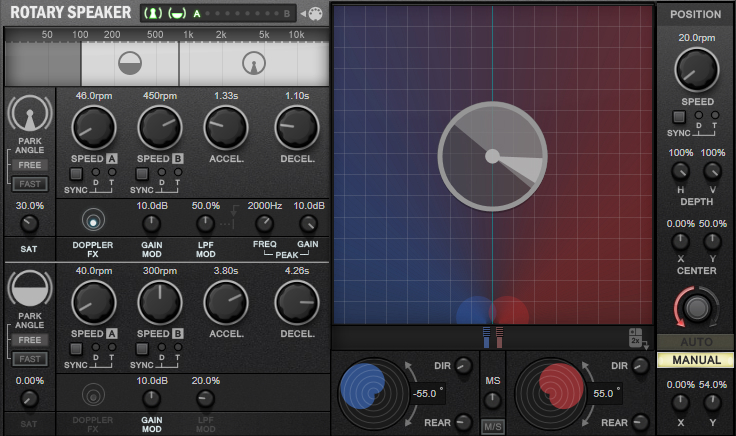Enable SYNC checkbox under horn Speed A
736x436 pixels.
[76, 174]
